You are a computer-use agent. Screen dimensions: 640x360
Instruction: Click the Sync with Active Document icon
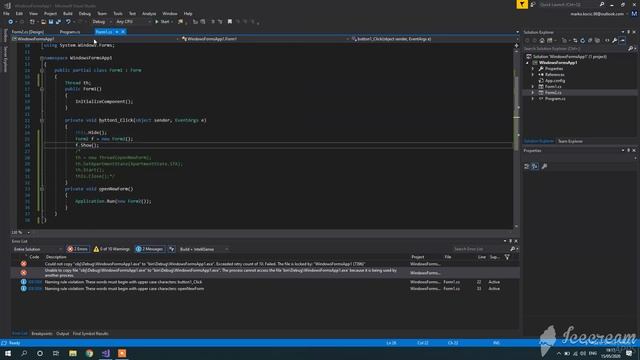pyautogui.click(x=575, y=40)
